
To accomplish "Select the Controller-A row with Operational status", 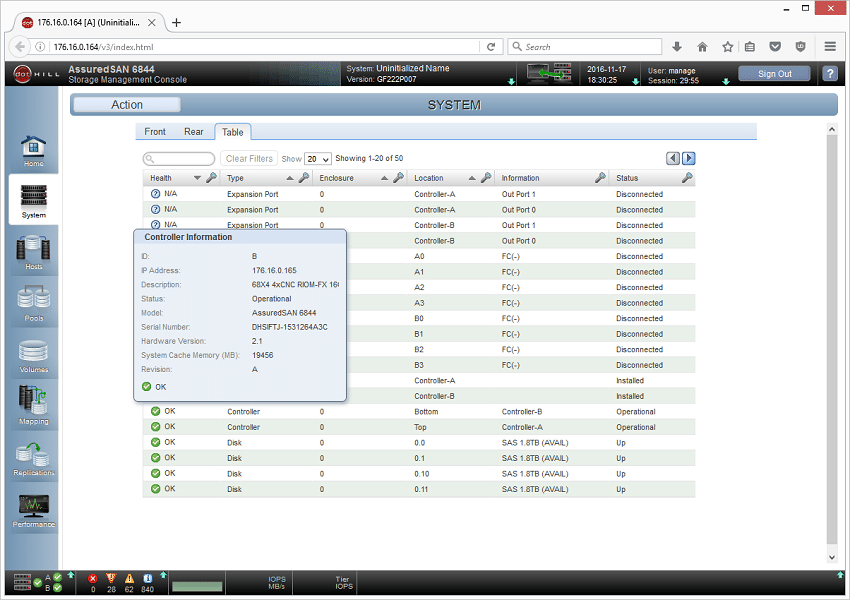I will pos(418,427).
